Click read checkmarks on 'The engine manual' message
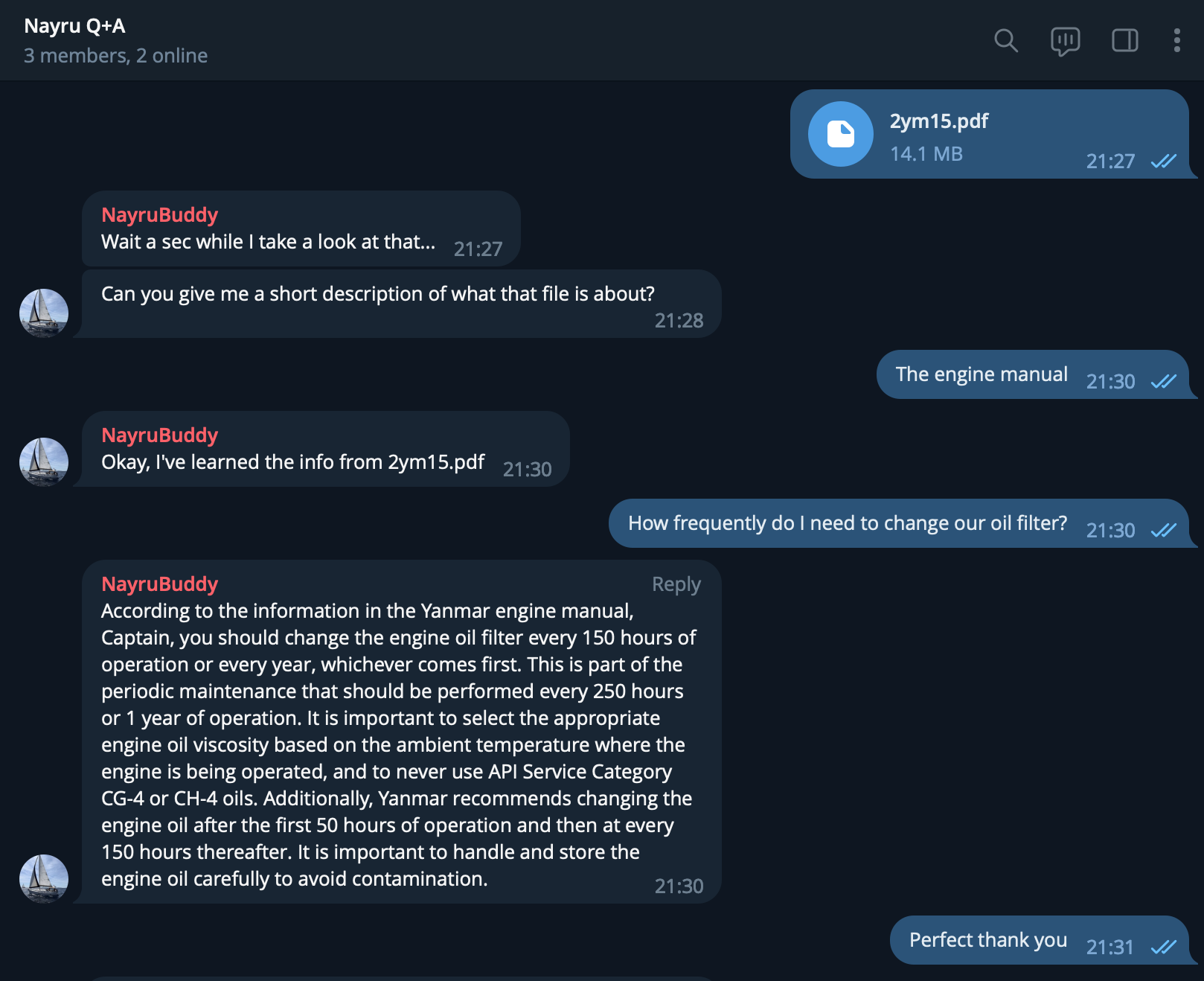1204x981 pixels. pos(1163,382)
